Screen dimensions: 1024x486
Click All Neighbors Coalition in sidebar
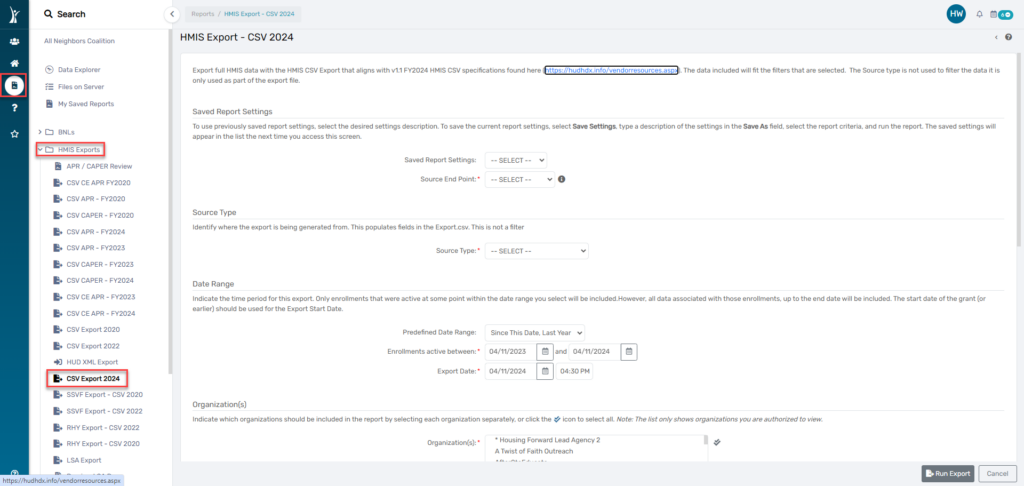79,41
